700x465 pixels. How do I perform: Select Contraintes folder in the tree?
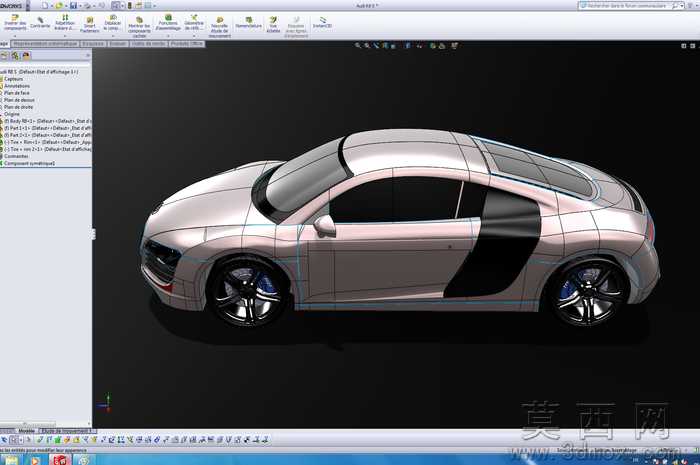pyautogui.click(x=16, y=156)
